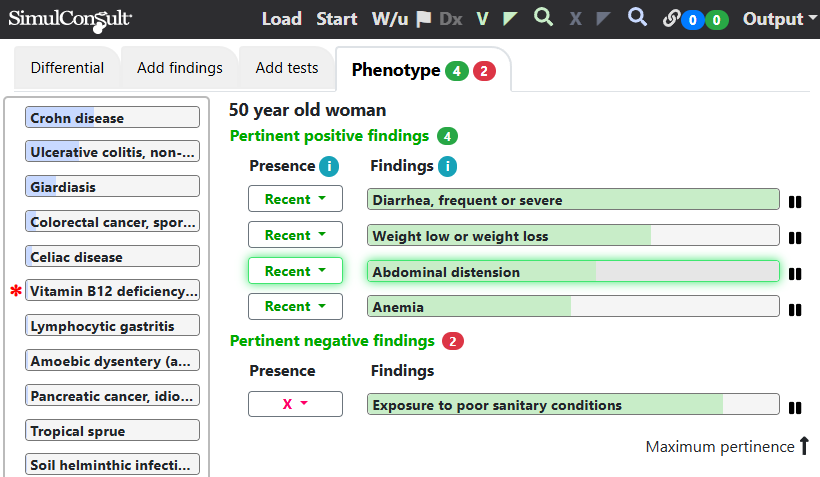Click the Load button in top bar
The height and width of the screenshot is (477, 820).
pos(281,19)
